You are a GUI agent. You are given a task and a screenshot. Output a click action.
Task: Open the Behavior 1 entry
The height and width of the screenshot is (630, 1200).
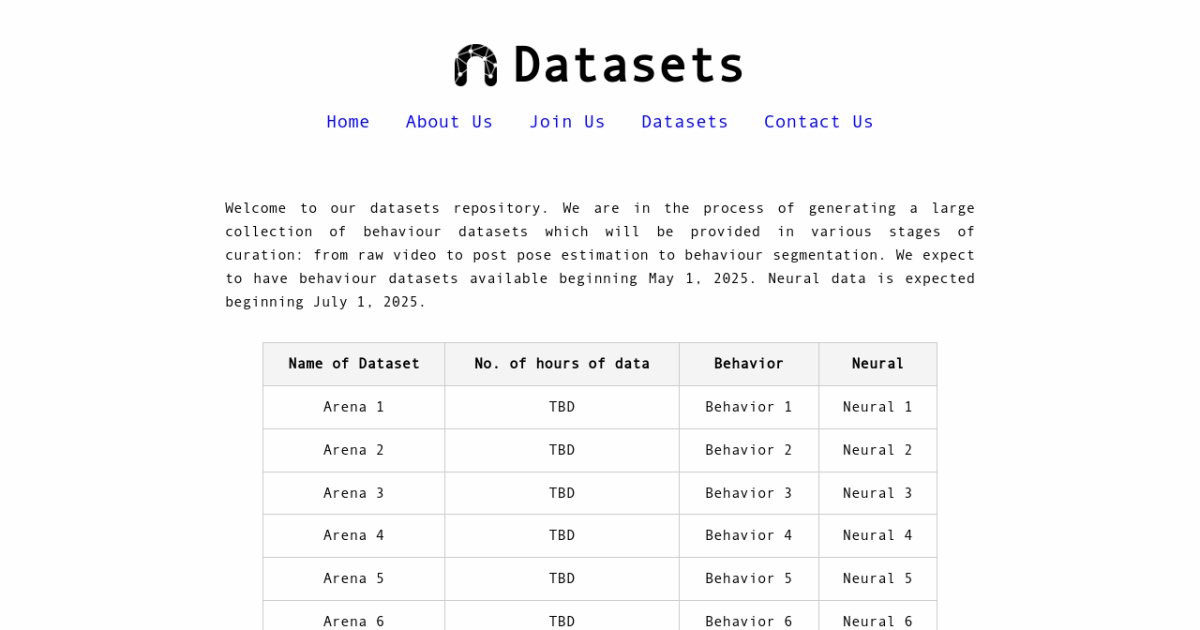pyautogui.click(x=749, y=407)
